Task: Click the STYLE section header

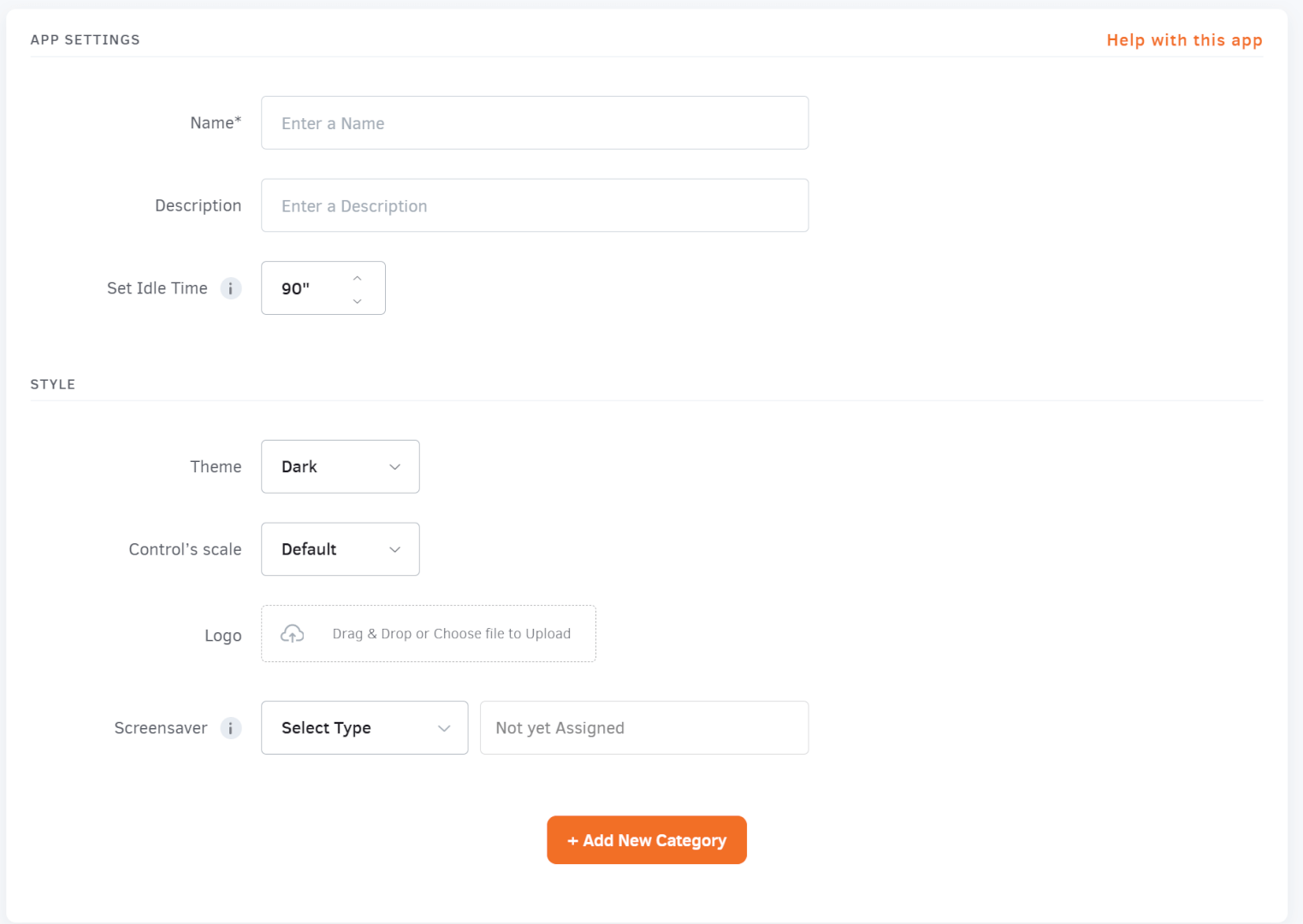Action: coord(52,384)
